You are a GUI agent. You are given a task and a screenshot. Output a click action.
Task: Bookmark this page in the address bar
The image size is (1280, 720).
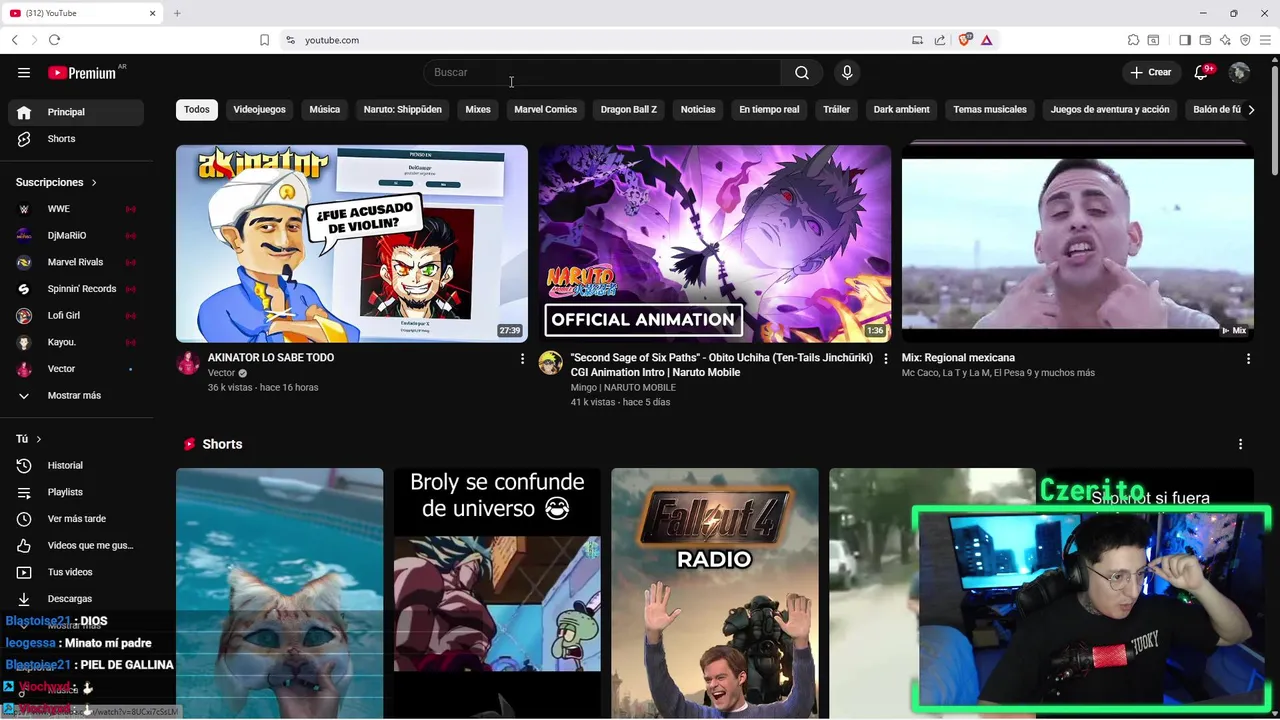(x=264, y=40)
